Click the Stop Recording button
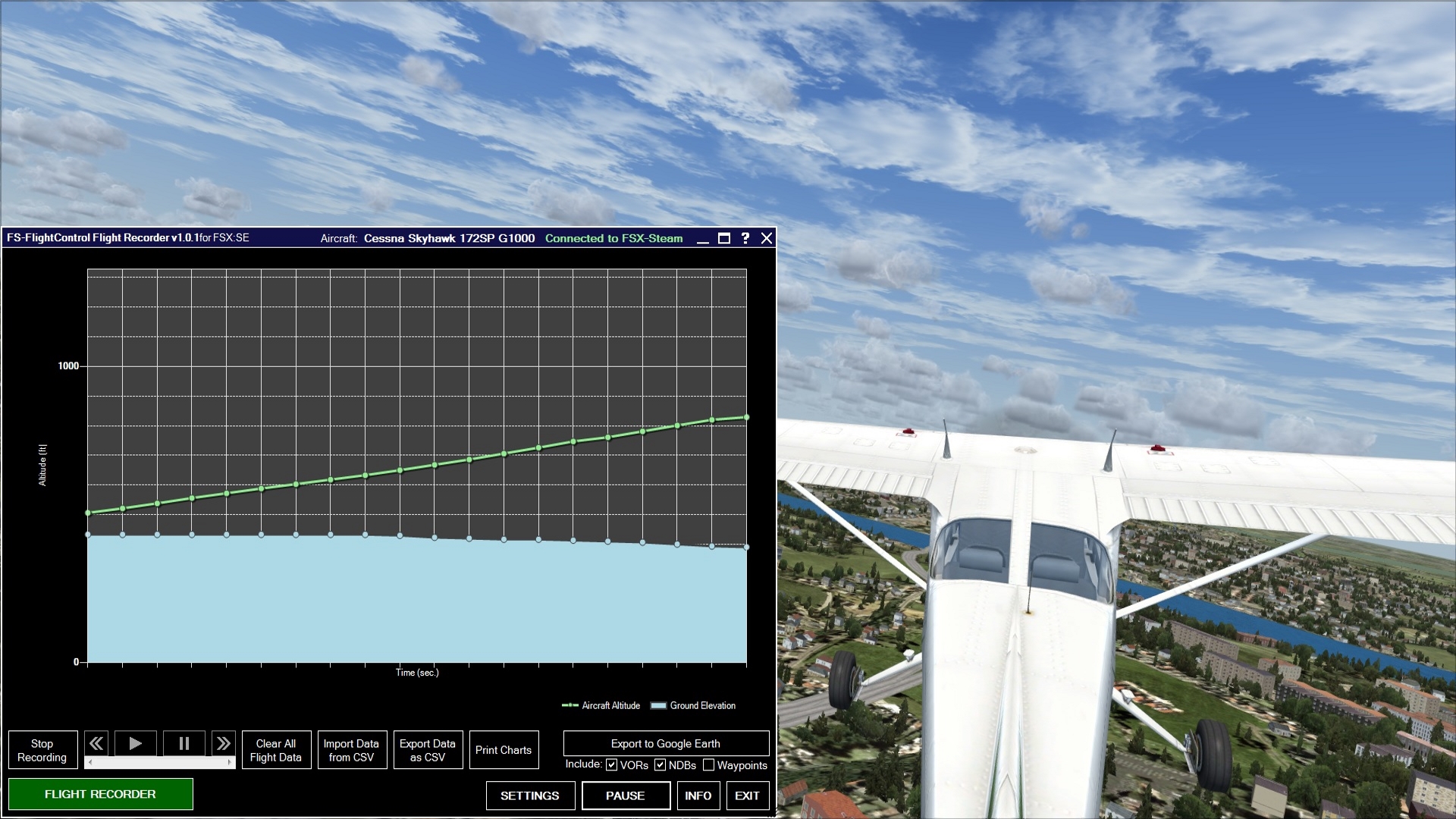This screenshot has width=1456, height=819. coord(43,750)
